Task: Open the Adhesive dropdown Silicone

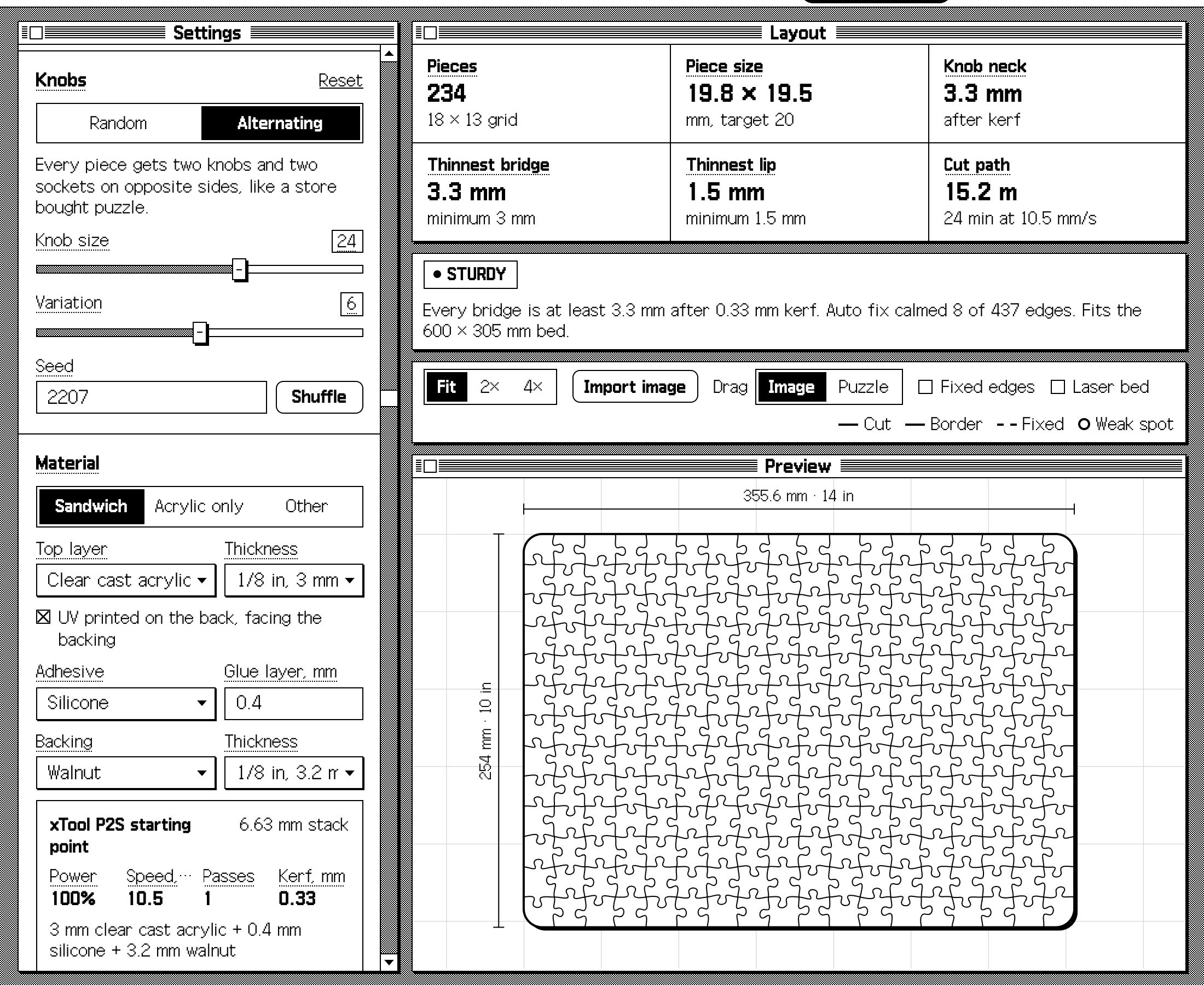Action: coord(126,703)
